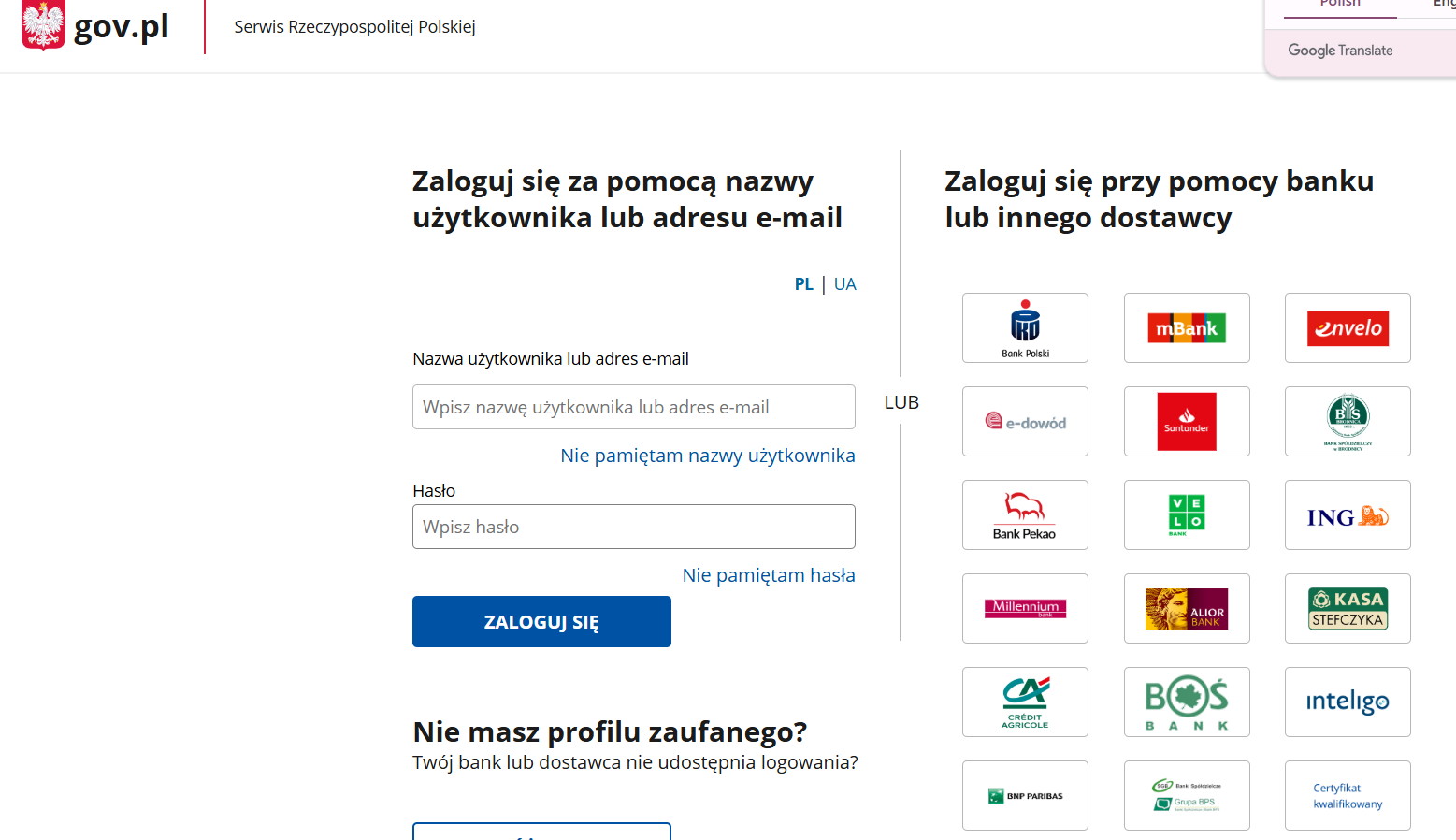Select the Inteligo login tile
The image size is (1456, 840).
point(1348,702)
